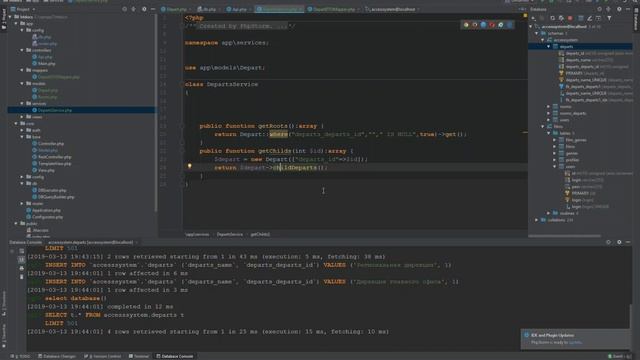Click the select database() console line

click(76, 298)
